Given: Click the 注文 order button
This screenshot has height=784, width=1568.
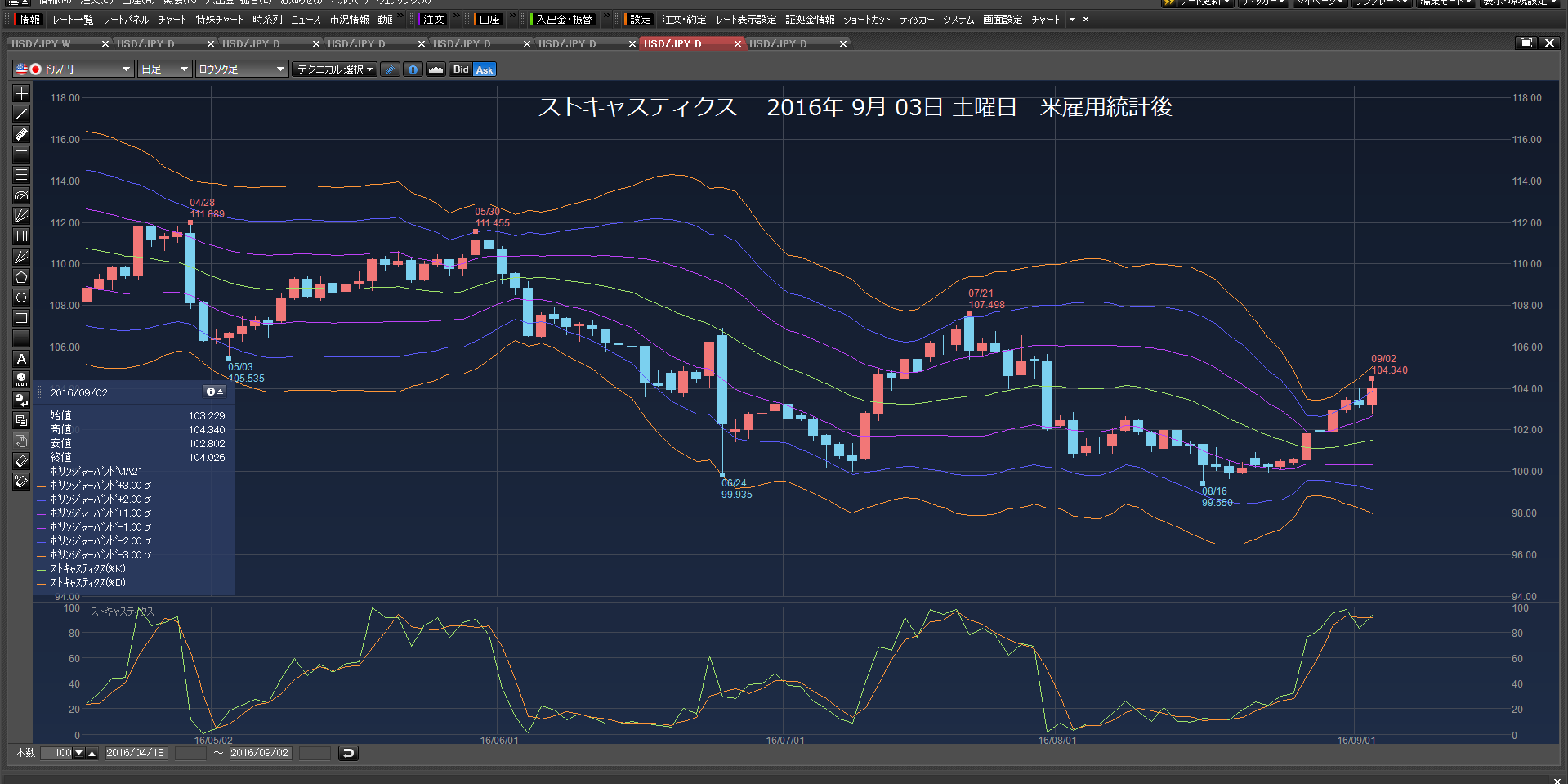Looking at the screenshot, I should coord(432,20).
